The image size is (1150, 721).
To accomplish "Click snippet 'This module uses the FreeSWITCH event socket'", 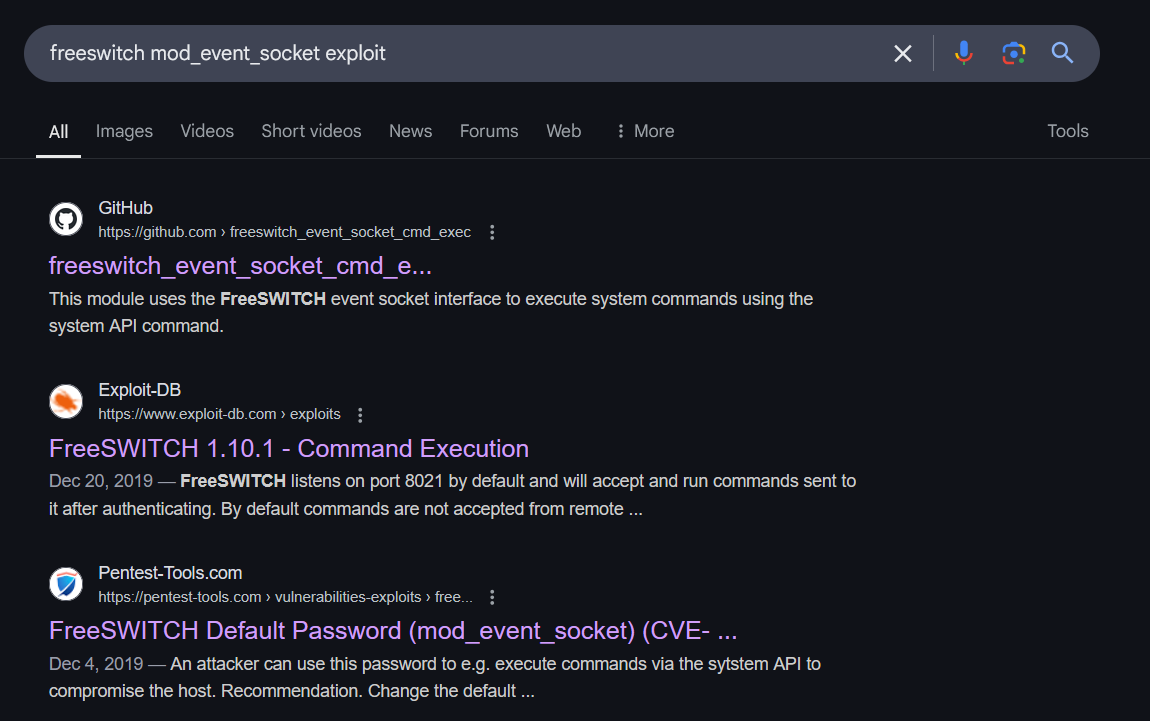I will point(263,299).
